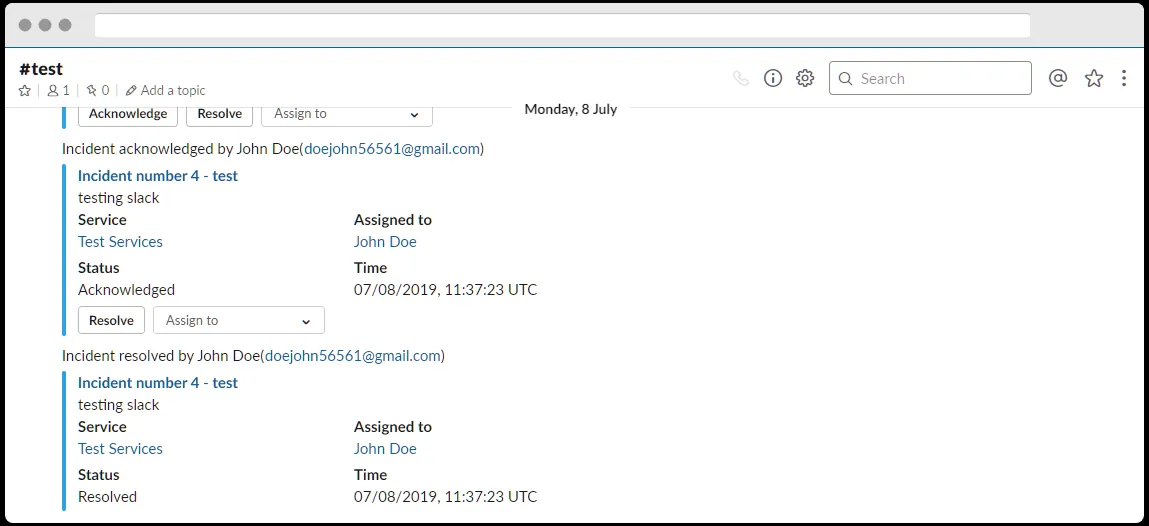Focus the Search field
This screenshot has height=526, width=1149.
pyautogui.click(x=930, y=78)
